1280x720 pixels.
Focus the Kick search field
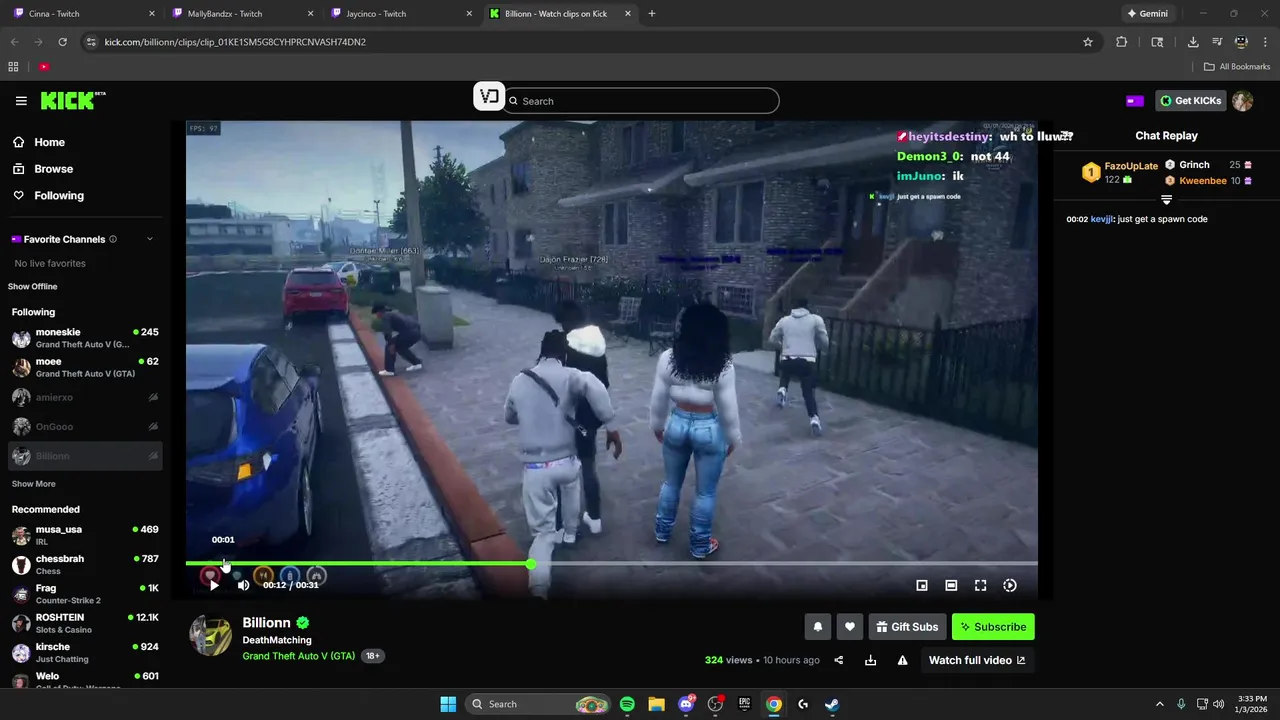[x=640, y=101]
